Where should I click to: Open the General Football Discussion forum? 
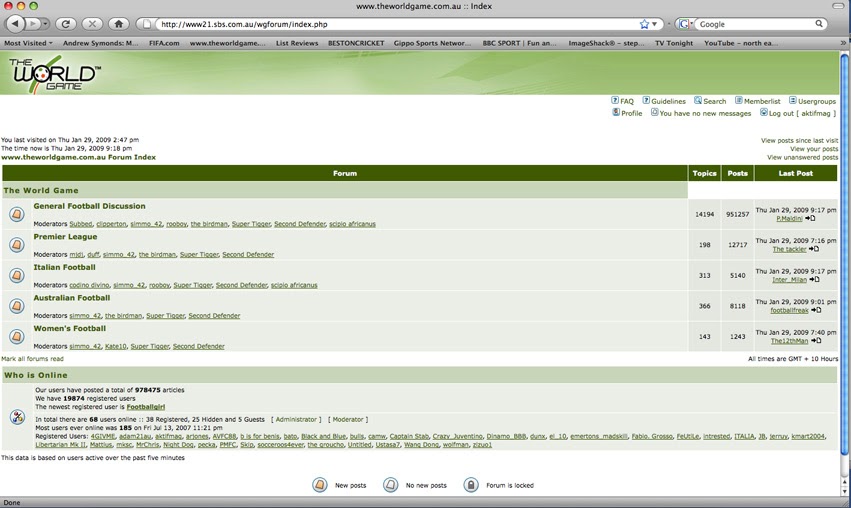(x=90, y=206)
